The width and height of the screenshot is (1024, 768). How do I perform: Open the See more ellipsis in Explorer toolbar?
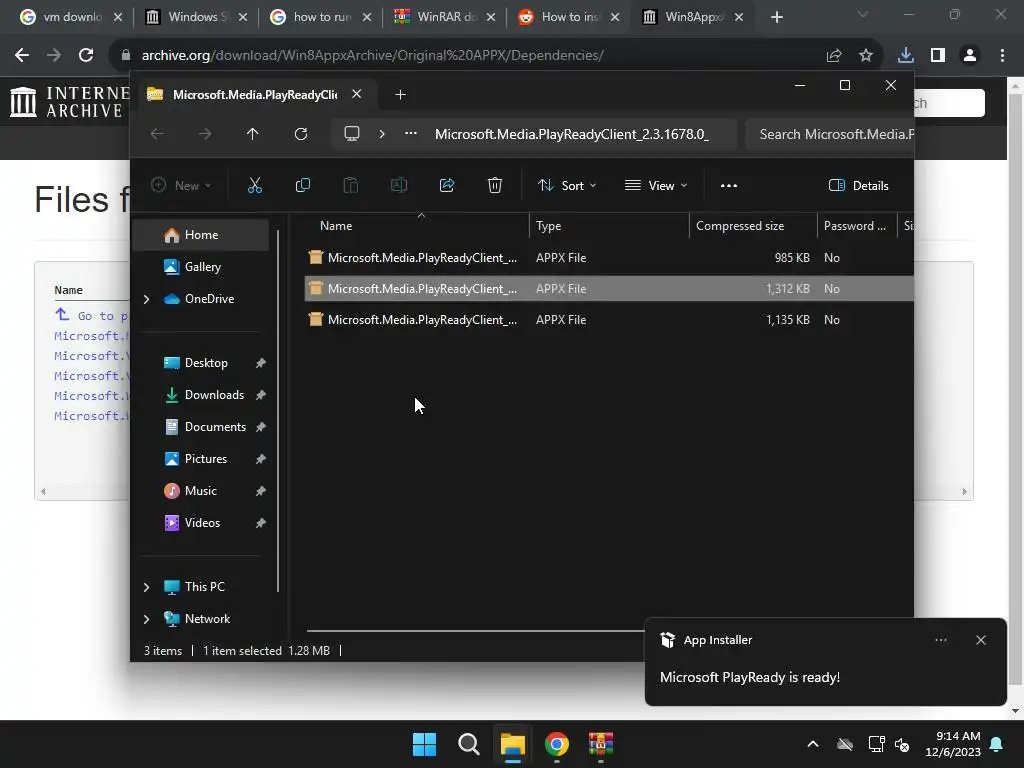tap(729, 185)
